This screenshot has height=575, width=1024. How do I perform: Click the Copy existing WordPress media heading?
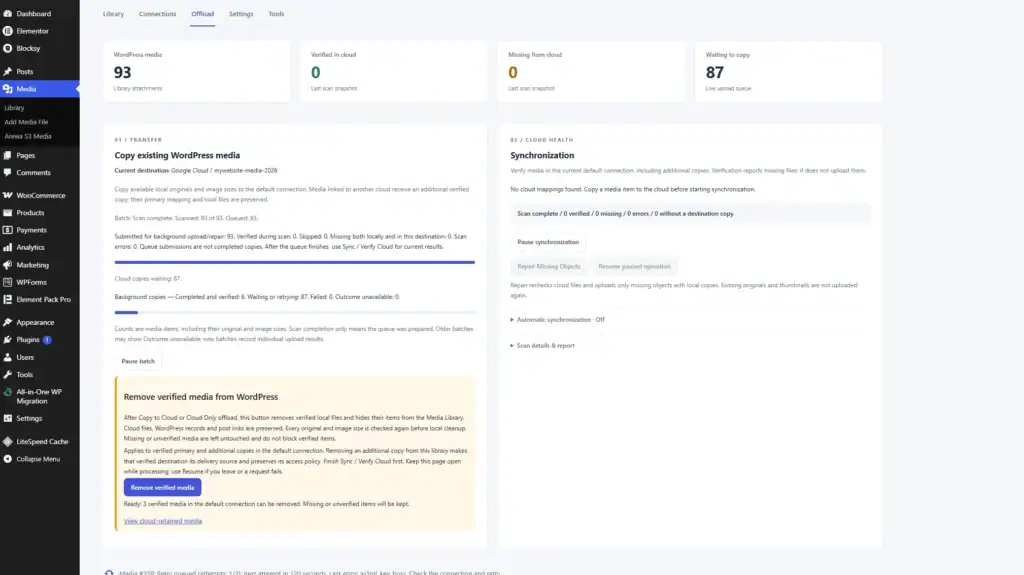[x=177, y=156]
